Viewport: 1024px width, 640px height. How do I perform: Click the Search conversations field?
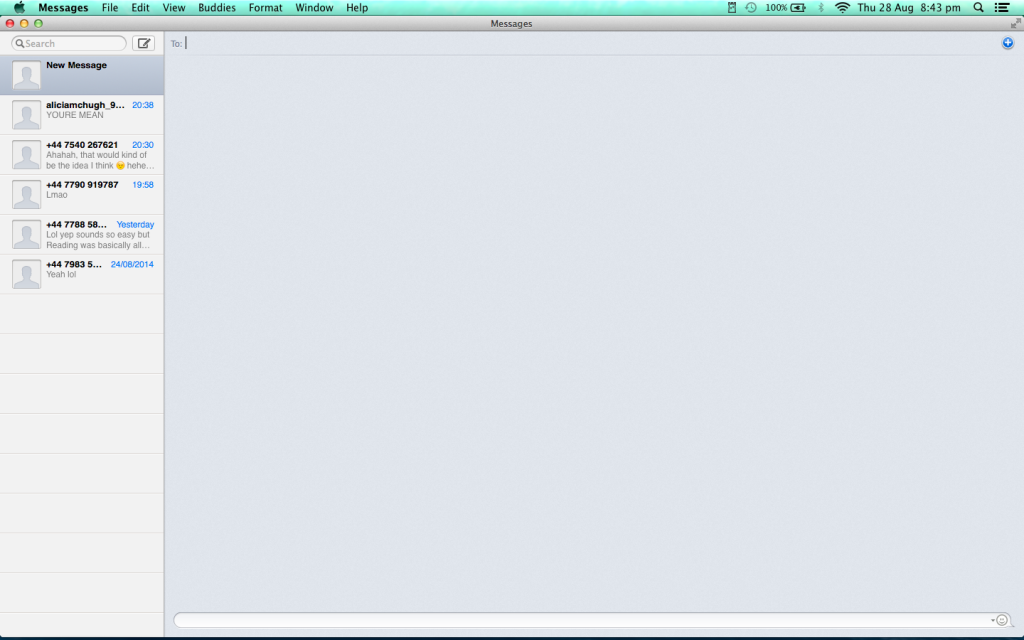(x=69, y=43)
